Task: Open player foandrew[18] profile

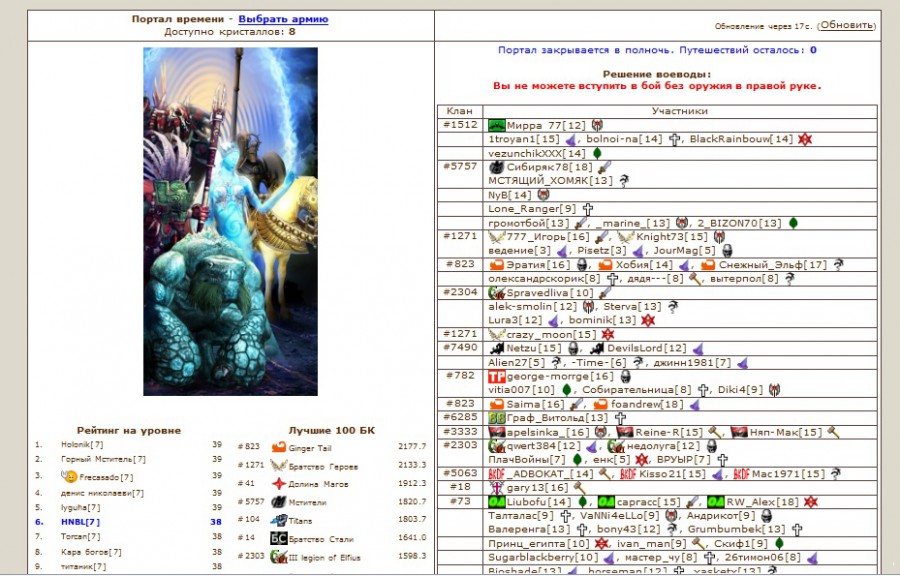Action: point(647,404)
